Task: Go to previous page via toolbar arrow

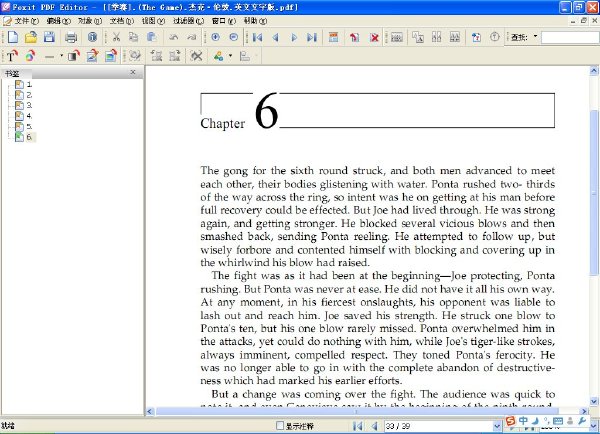Action: point(275,37)
